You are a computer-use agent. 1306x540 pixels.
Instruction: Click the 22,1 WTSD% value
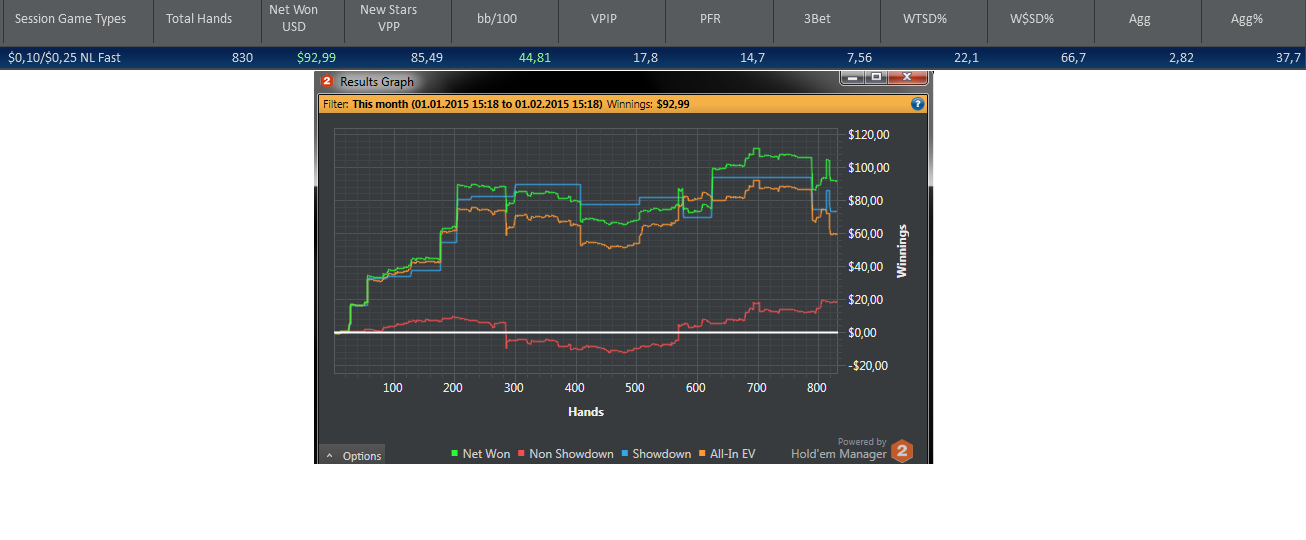point(967,58)
